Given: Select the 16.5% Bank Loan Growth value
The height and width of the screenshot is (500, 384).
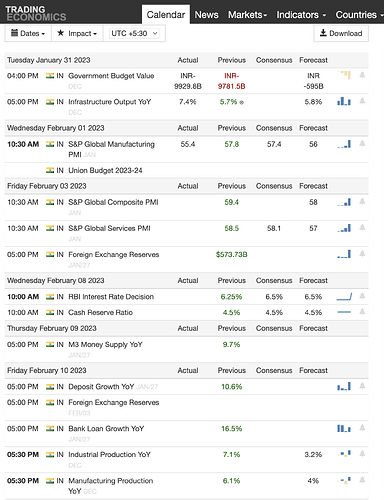Looking at the screenshot, I should coord(232,428).
